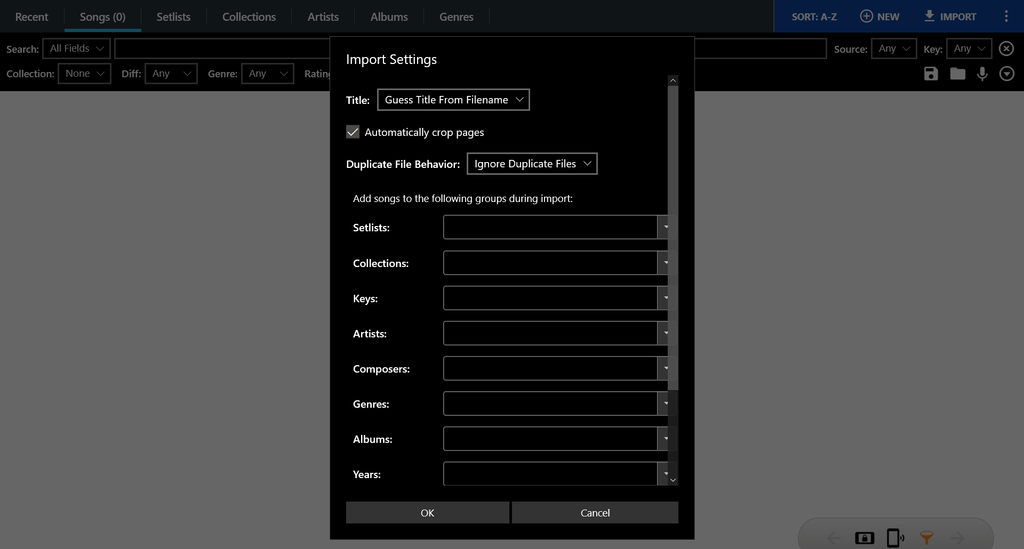The width and height of the screenshot is (1024, 549).
Task: Activate the microphone voice search icon
Action: (982, 74)
